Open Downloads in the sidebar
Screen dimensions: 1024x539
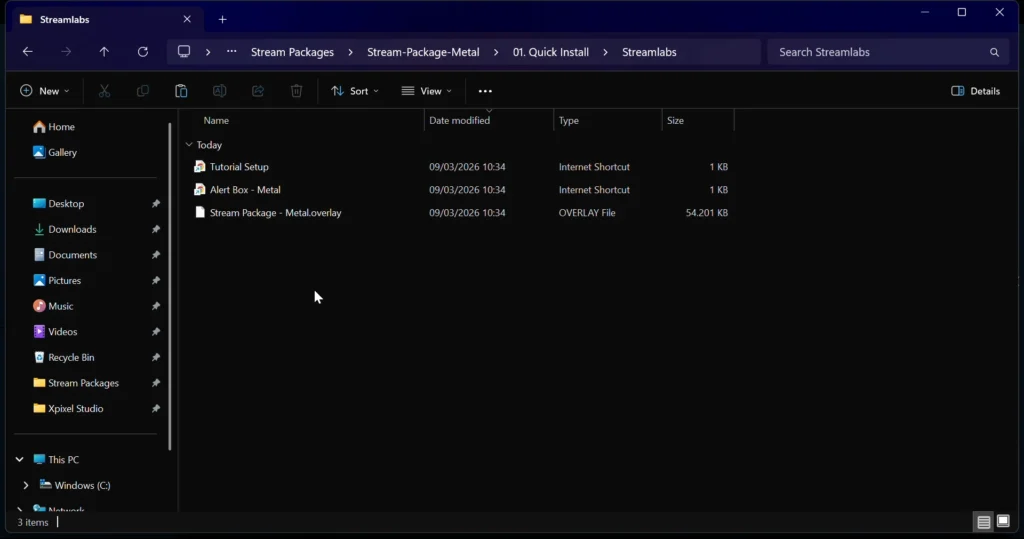click(x=72, y=229)
